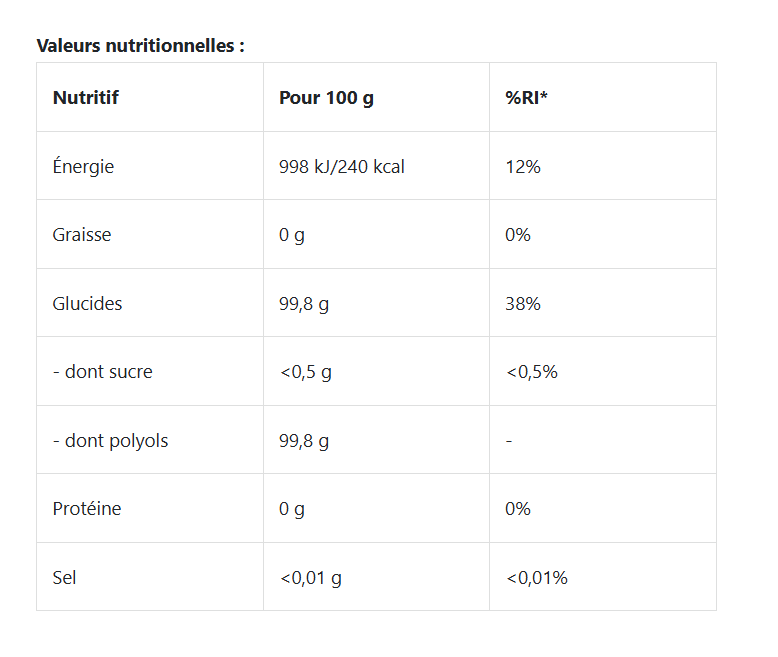Image resolution: width=778 pixels, height=657 pixels.
Task: Click the '<0,01%' salt percentage cell
Action: [536, 578]
